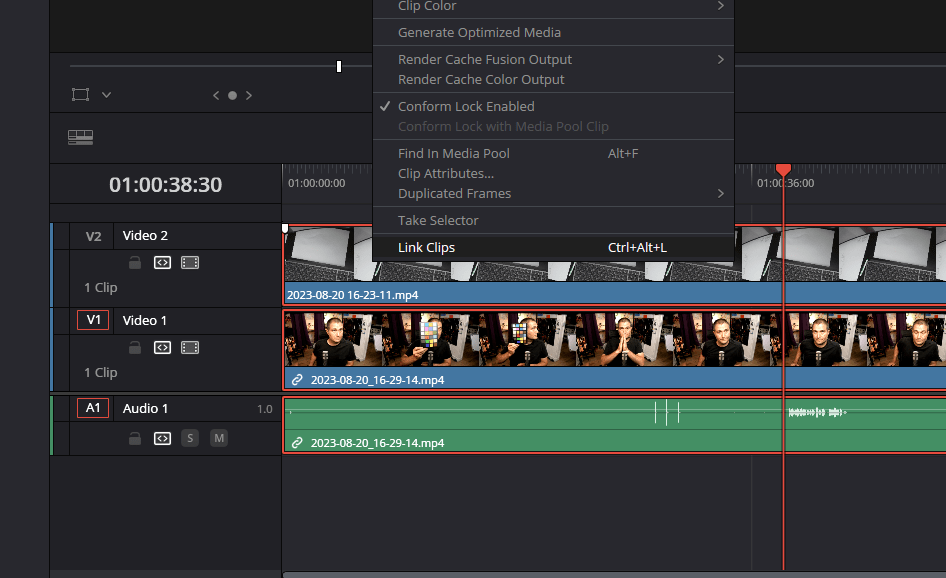Select the V2 destination control

click(x=93, y=237)
